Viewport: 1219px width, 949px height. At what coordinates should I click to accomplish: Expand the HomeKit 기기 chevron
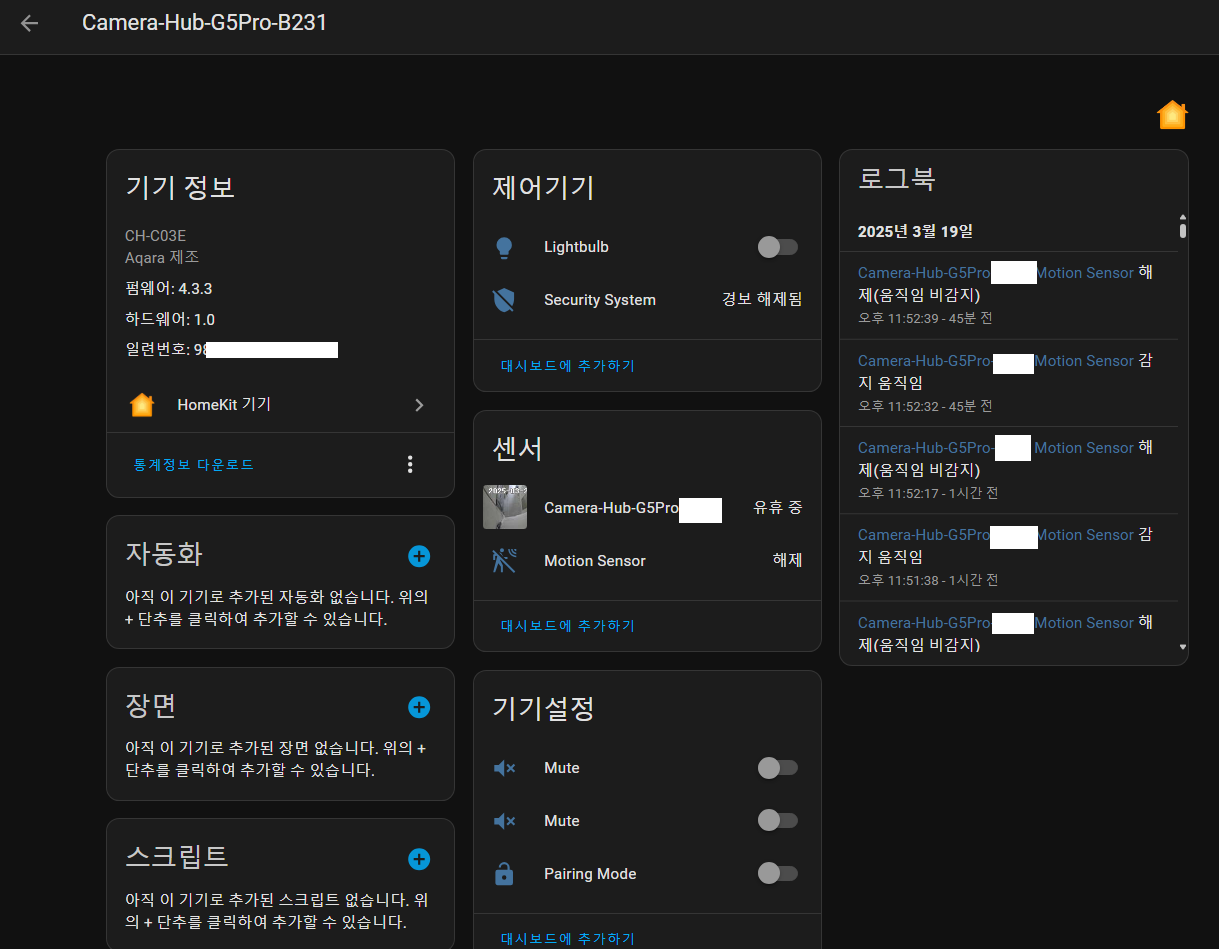(x=419, y=405)
